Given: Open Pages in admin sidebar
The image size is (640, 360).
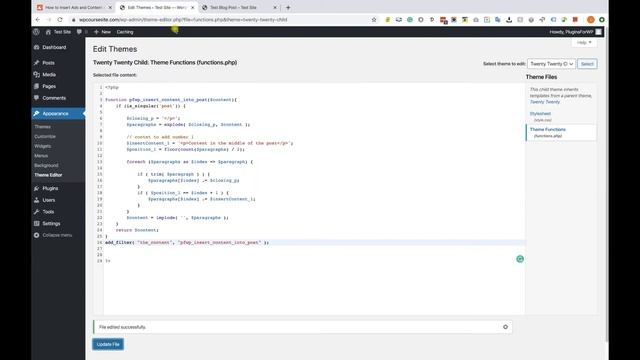Looking at the screenshot, I should pos(49,87).
